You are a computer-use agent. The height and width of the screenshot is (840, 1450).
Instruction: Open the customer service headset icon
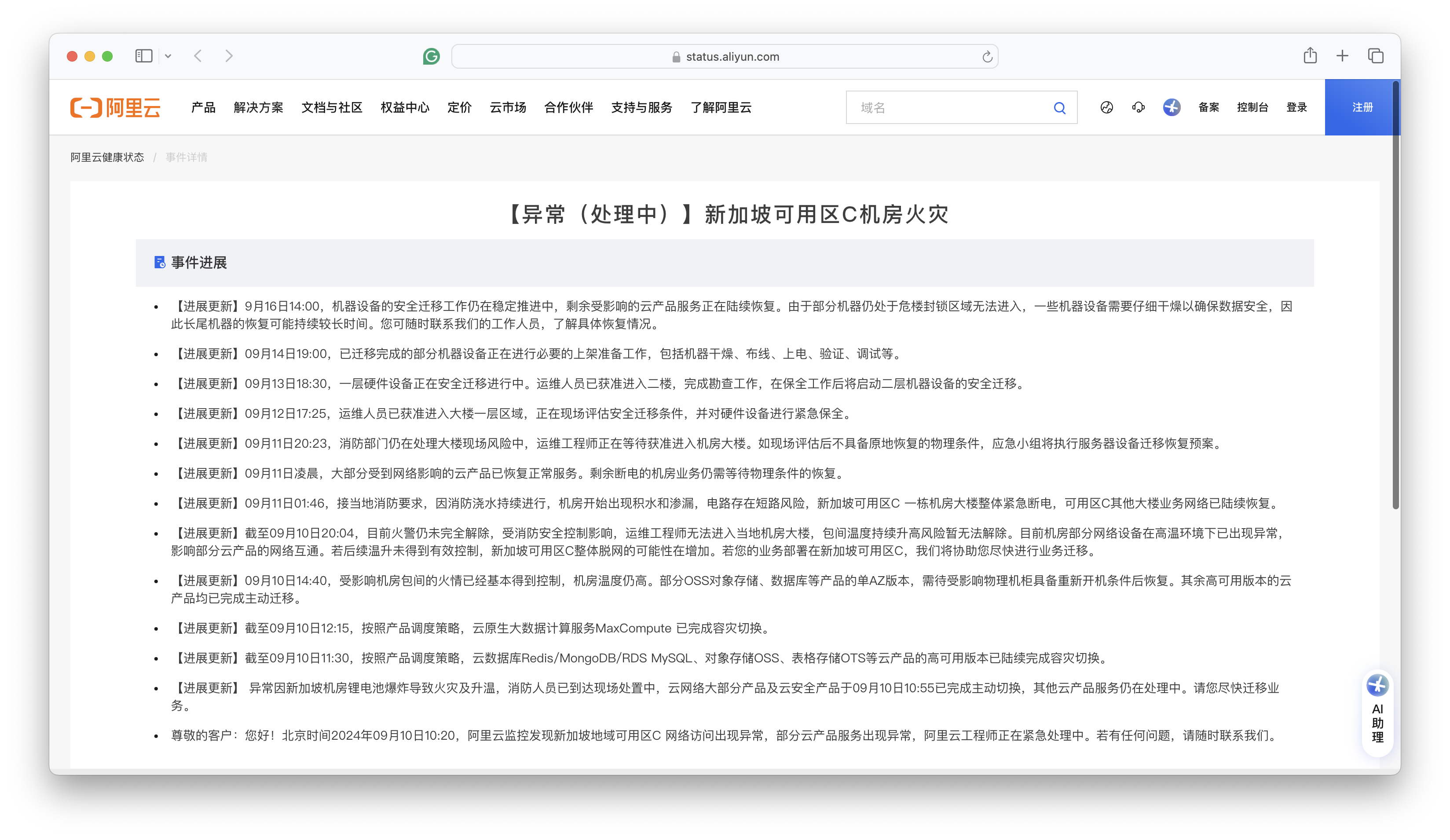tap(1138, 108)
